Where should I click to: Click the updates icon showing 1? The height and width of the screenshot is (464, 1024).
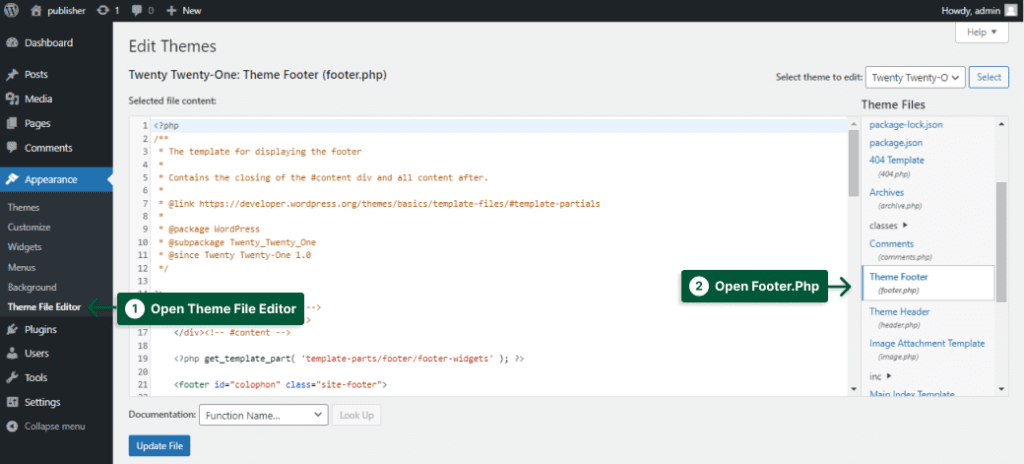pyautogui.click(x=102, y=10)
